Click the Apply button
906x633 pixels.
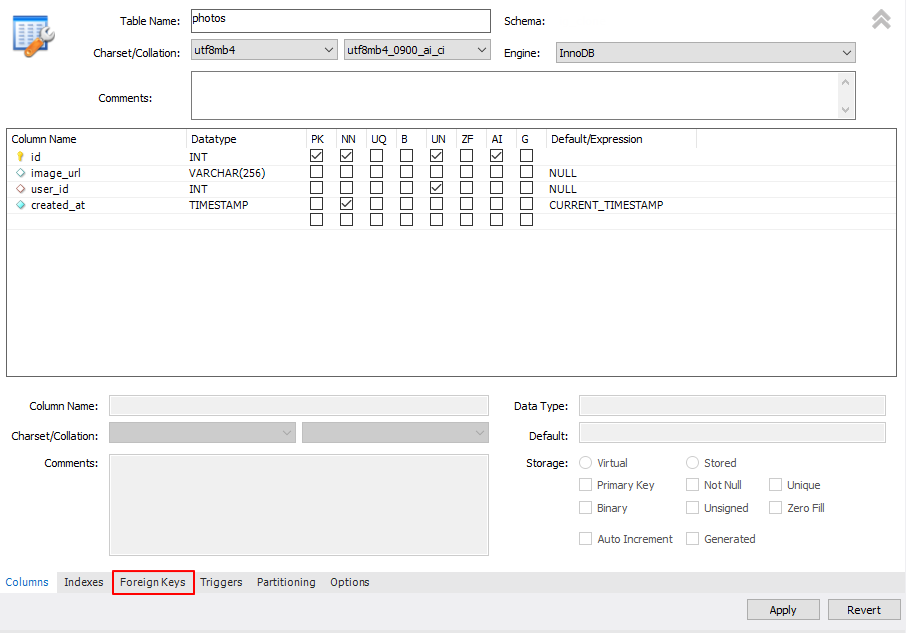(x=783, y=610)
